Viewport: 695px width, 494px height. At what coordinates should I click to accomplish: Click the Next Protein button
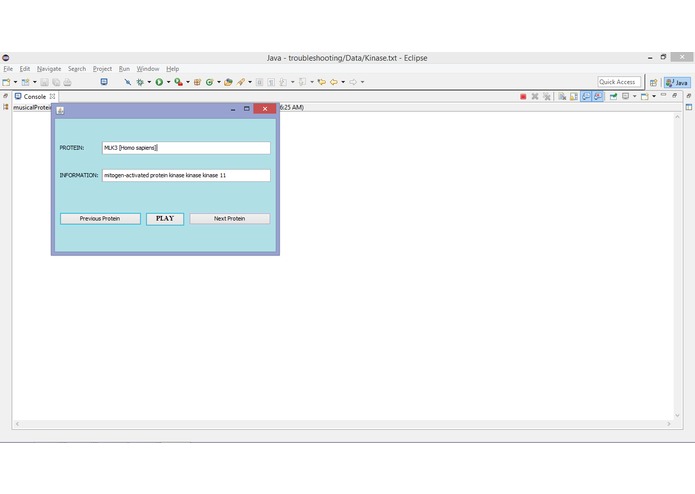coord(230,219)
